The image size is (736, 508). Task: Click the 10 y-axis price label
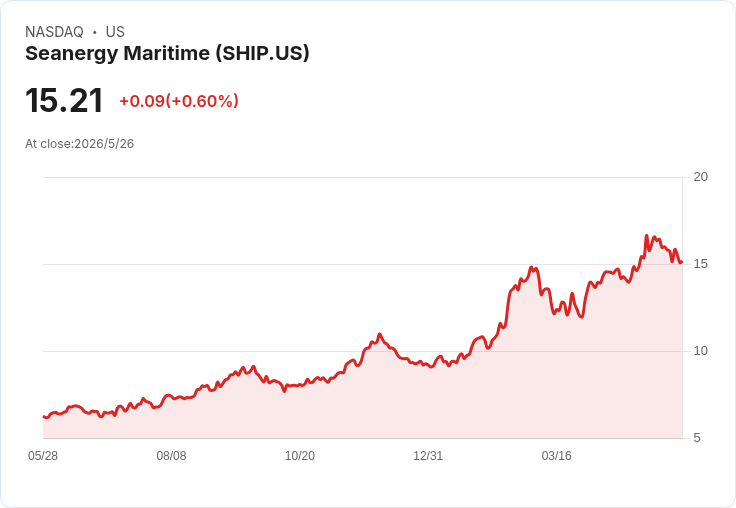700,351
